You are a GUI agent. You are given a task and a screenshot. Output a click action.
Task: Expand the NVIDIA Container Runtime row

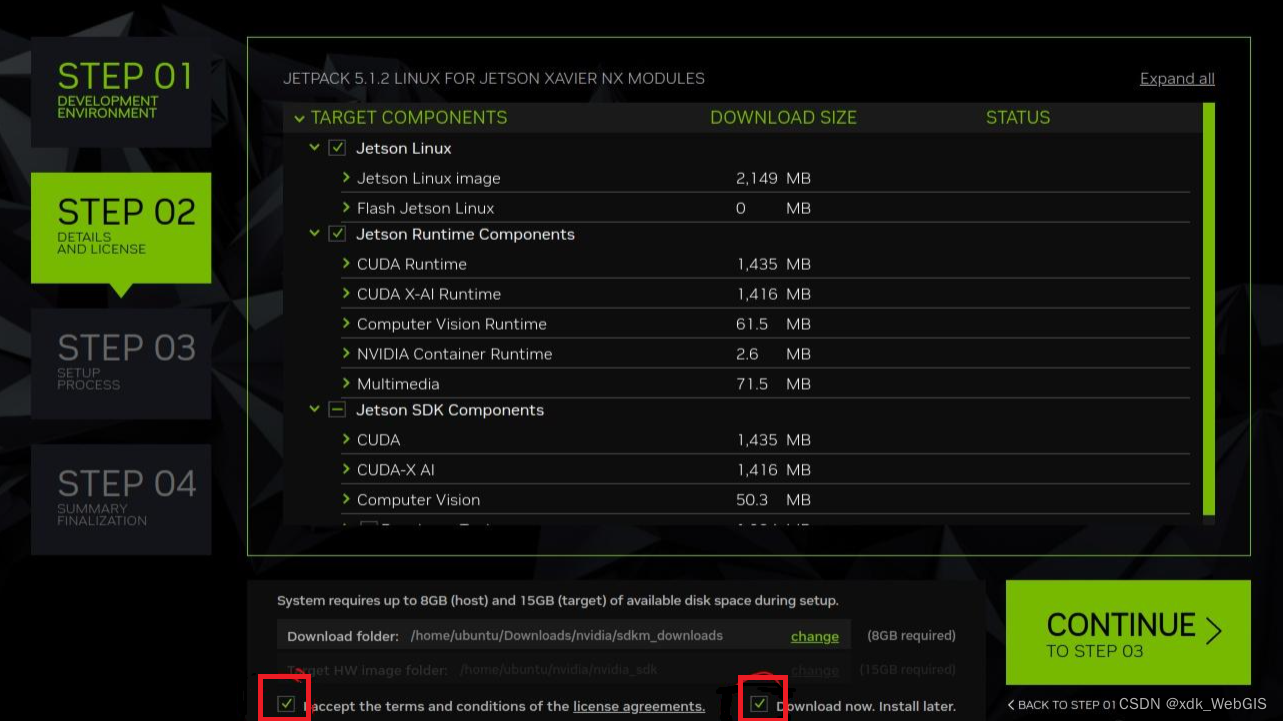coord(346,354)
